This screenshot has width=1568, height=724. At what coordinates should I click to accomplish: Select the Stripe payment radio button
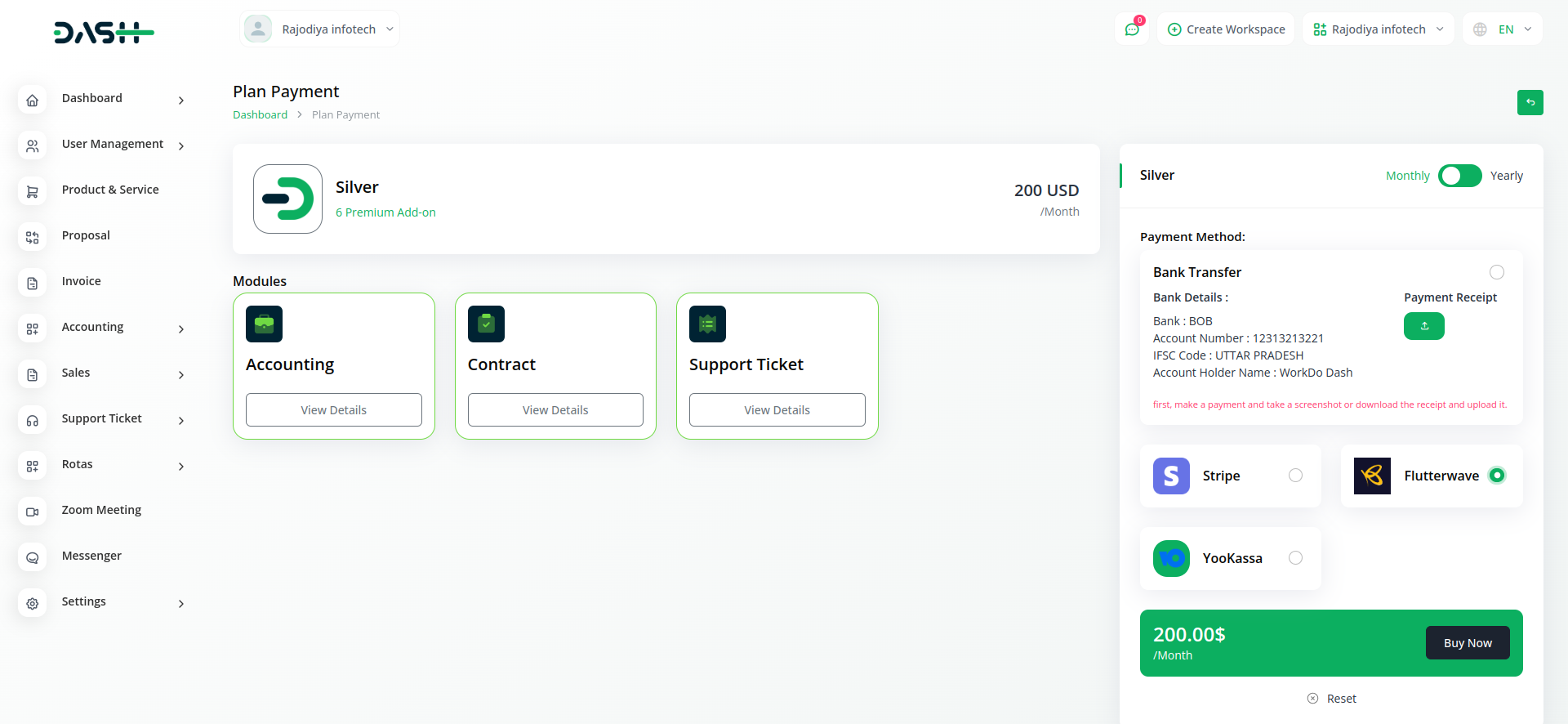[x=1295, y=476]
